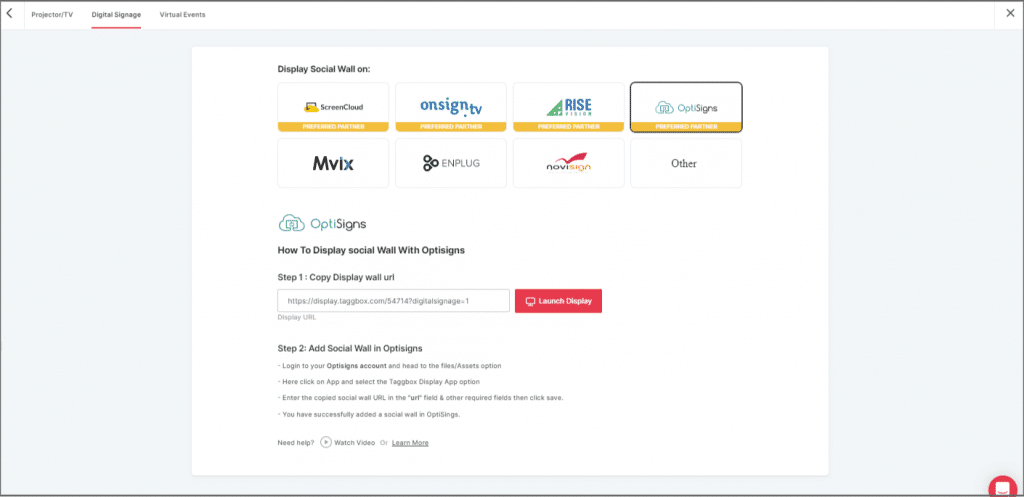Close the display options panel
The width and height of the screenshot is (1024, 497).
1010,14
